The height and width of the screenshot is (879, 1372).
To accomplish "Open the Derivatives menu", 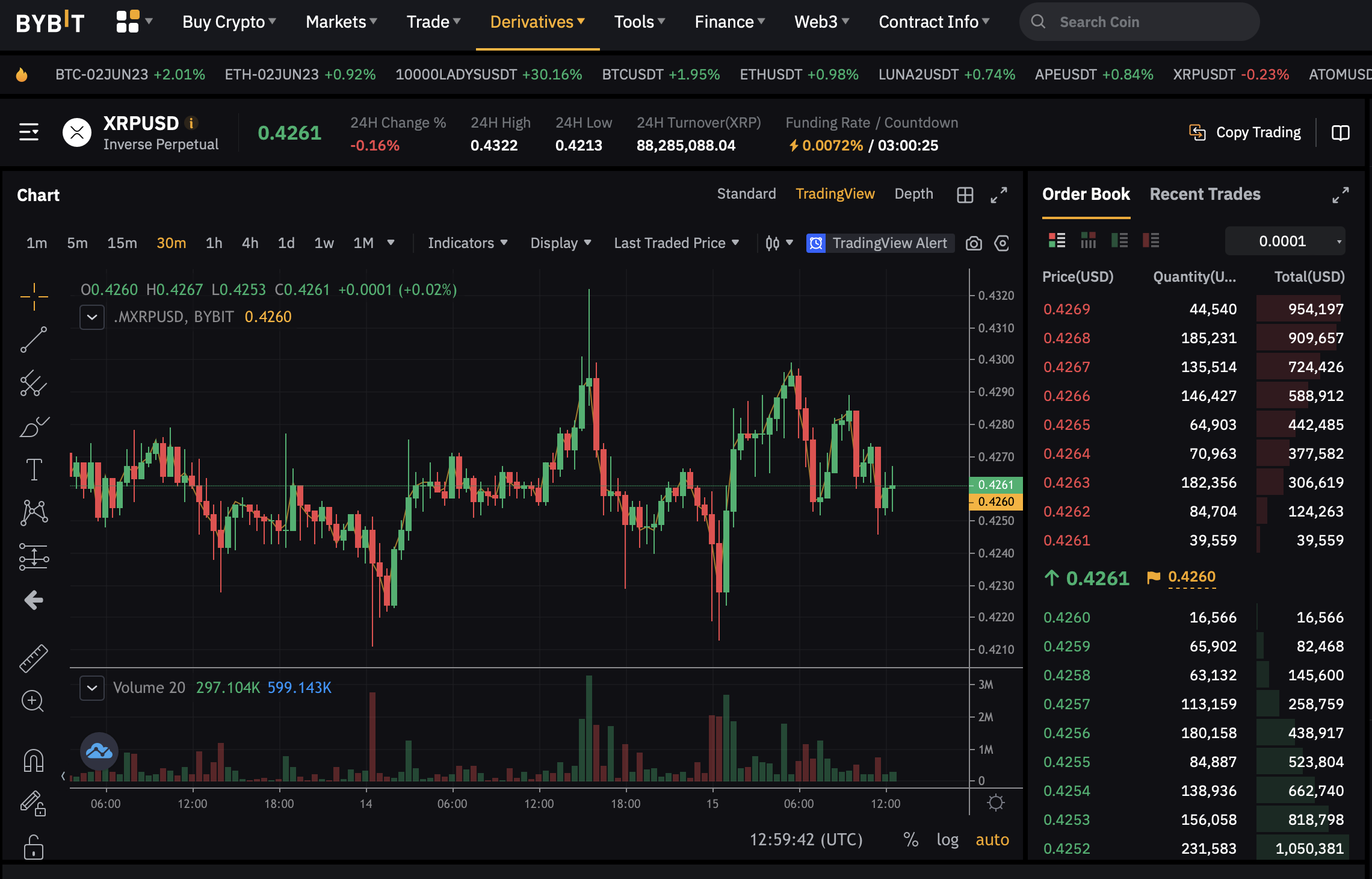I will [537, 22].
